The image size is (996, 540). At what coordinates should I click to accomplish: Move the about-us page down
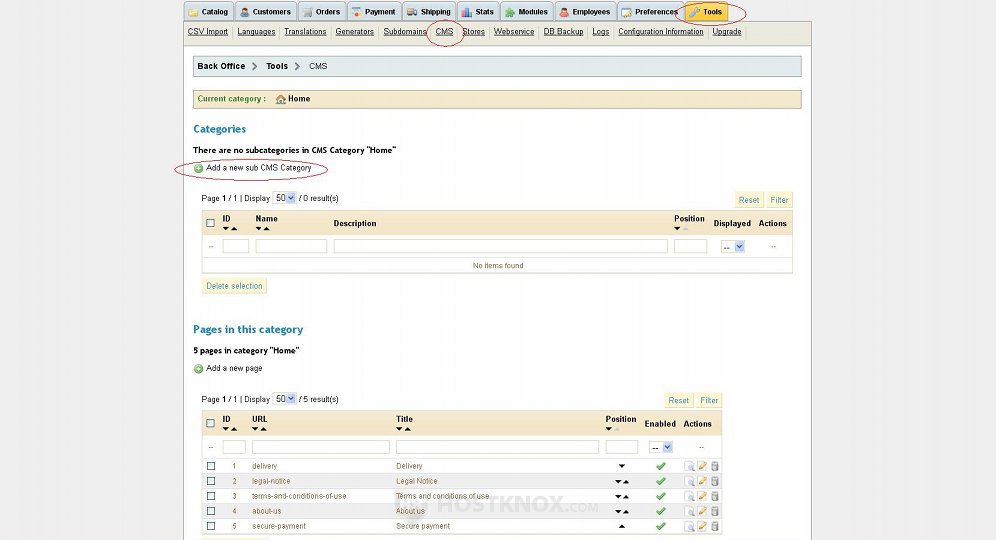coord(617,511)
